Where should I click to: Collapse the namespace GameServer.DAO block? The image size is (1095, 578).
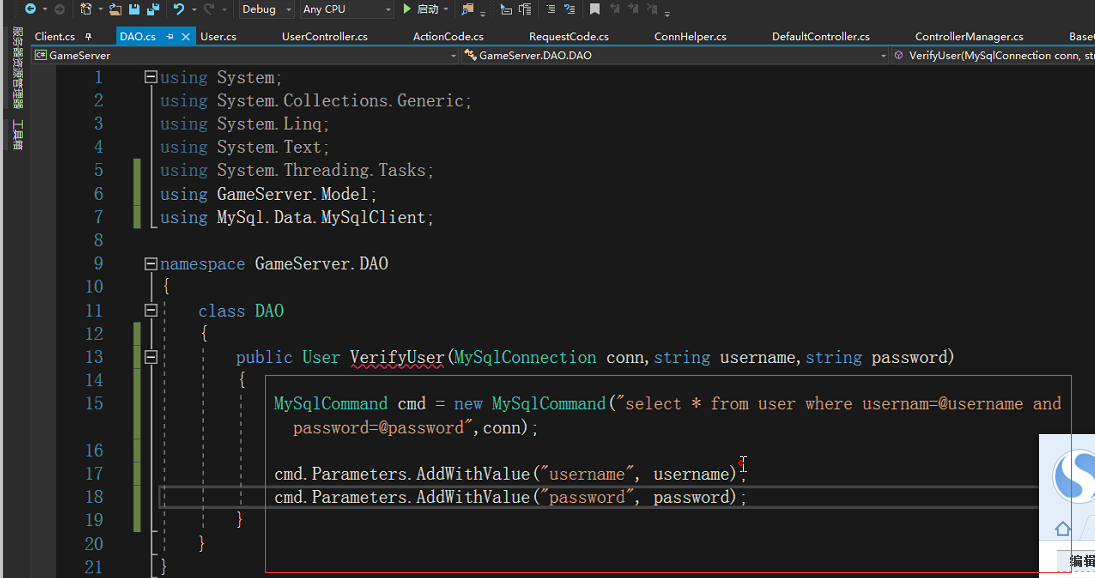pos(151,264)
